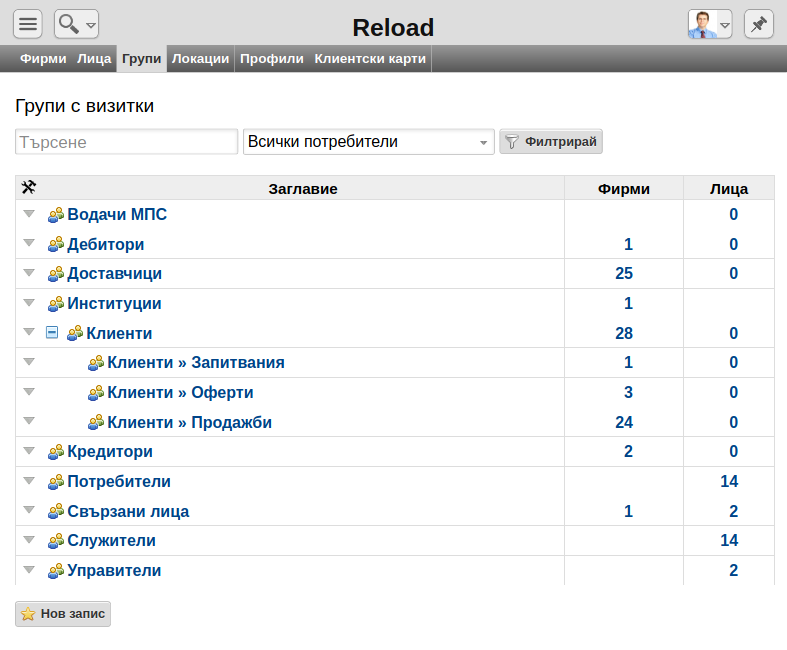
Task: Switch to the Лица tab
Action: coord(94,59)
